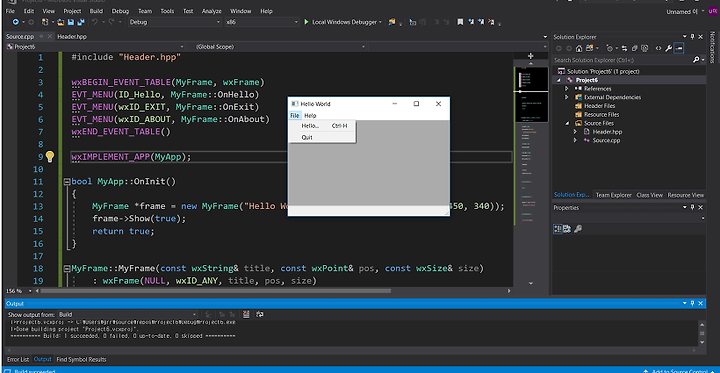Image resolution: width=720 pixels, height=373 pixels.
Task: Open Help menu in Hello World window
Action: pyautogui.click(x=310, y=115)
